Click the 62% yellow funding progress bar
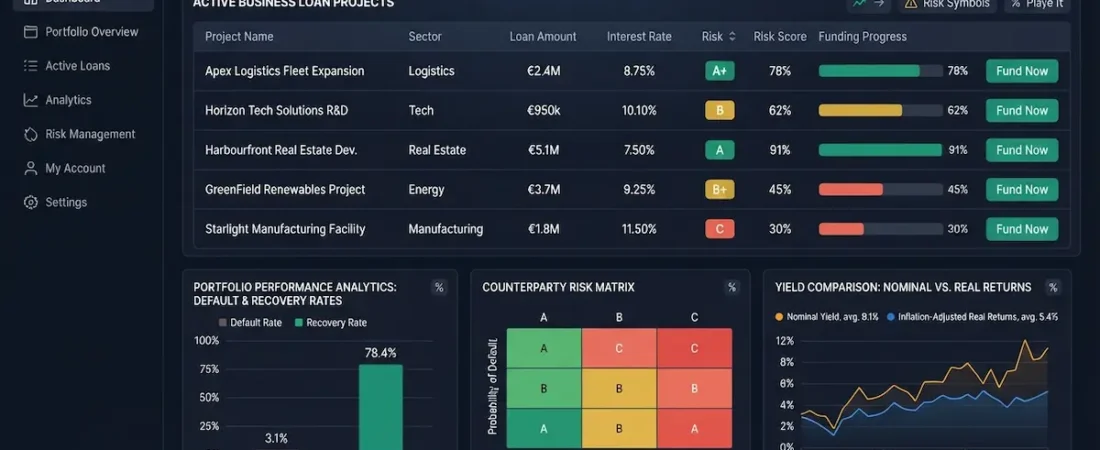This screenshot has width=1100, height=450. [x=880, y=110]
